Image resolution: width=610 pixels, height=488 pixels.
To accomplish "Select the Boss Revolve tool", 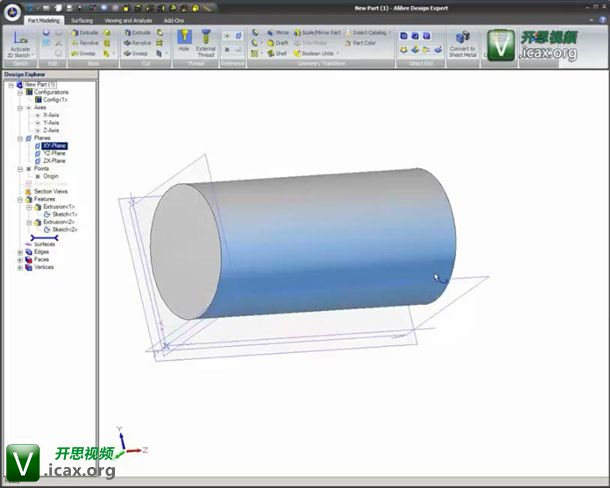I will (x=85, y=43).
